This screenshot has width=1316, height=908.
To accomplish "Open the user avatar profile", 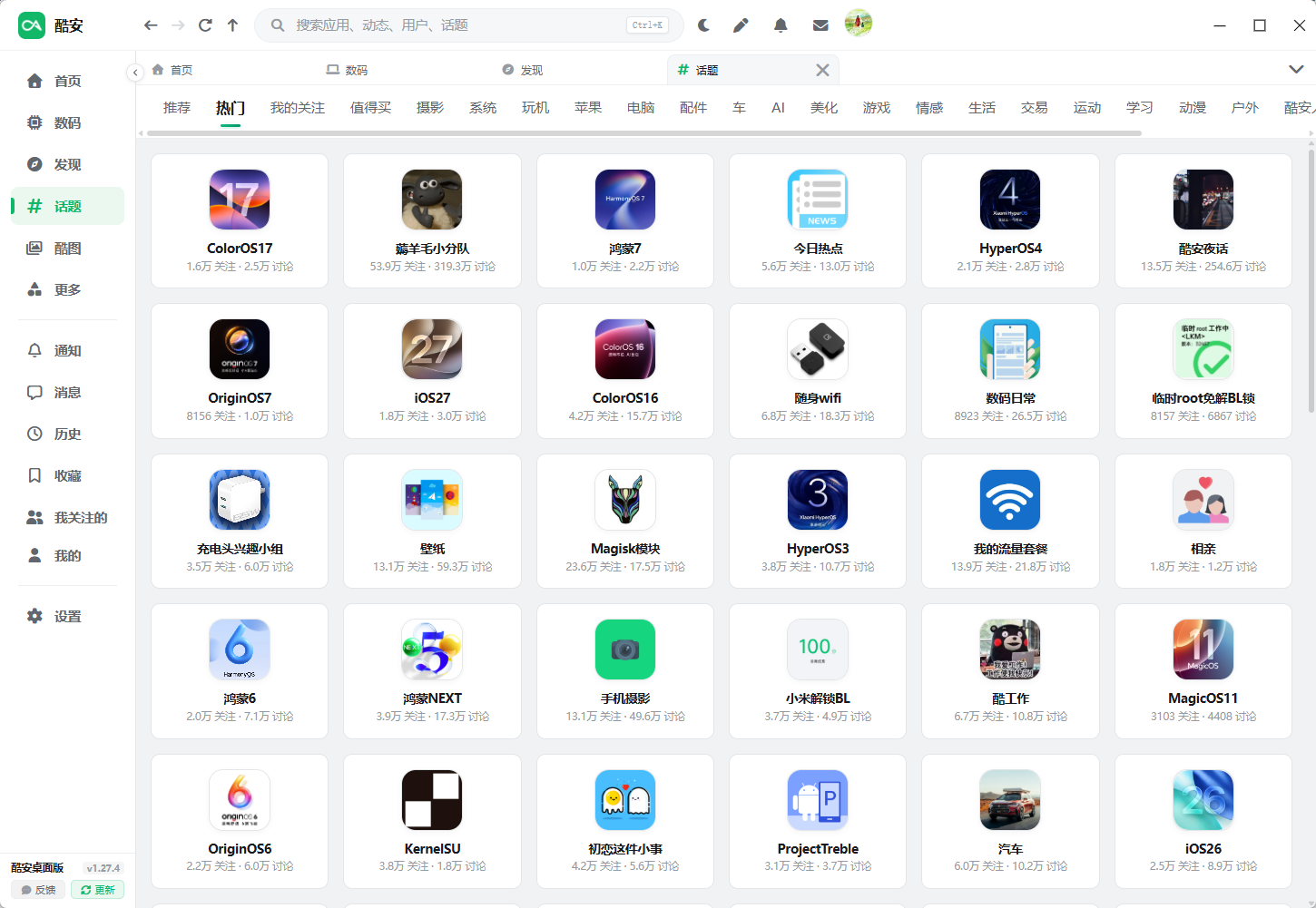I will coord(859,24).
